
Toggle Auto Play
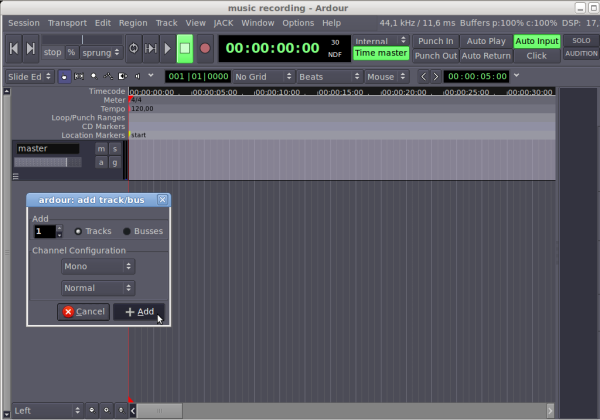[486, 41]
